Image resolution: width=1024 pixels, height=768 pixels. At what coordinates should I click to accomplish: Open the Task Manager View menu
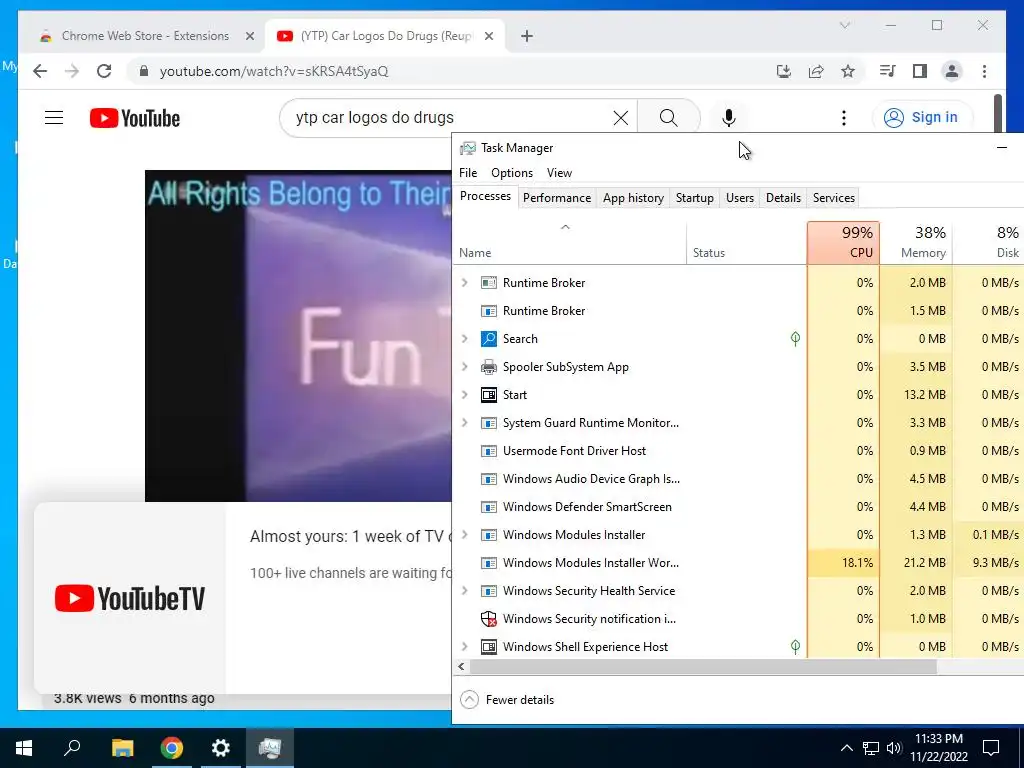coord(559,172)
